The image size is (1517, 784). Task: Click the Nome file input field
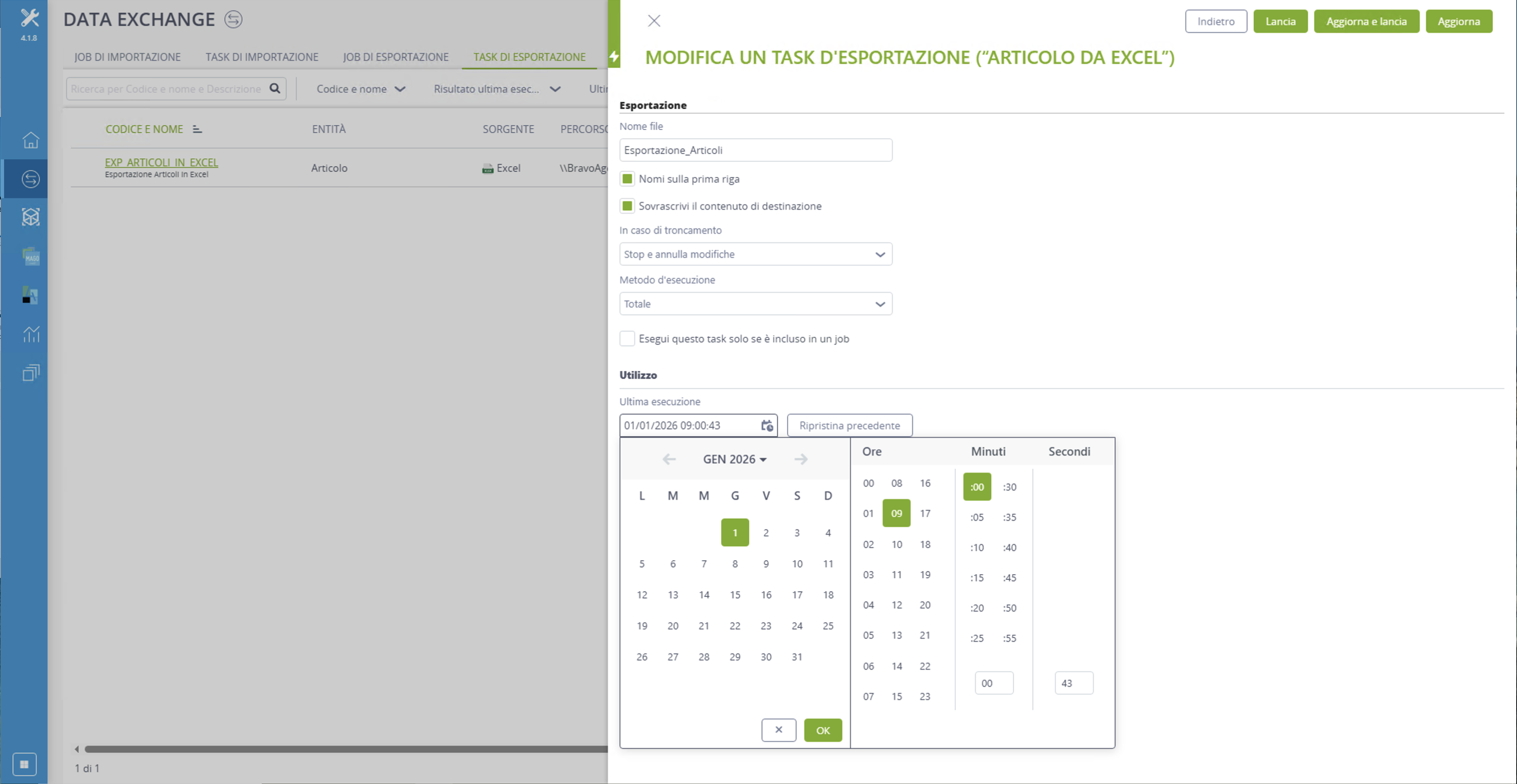755,150
